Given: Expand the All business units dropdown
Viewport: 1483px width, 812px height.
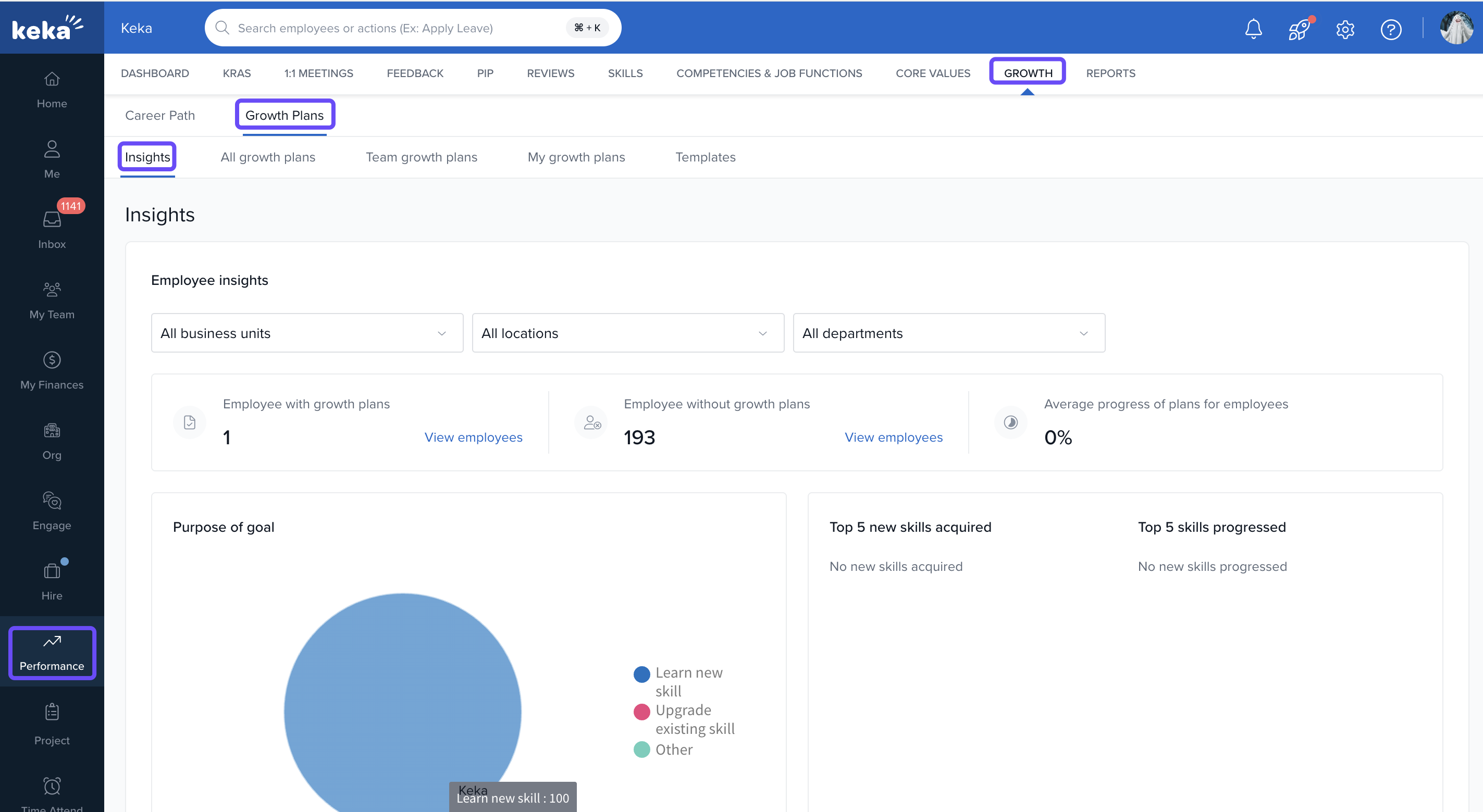Looking at the screenshot, I should [x=307, y=333].
